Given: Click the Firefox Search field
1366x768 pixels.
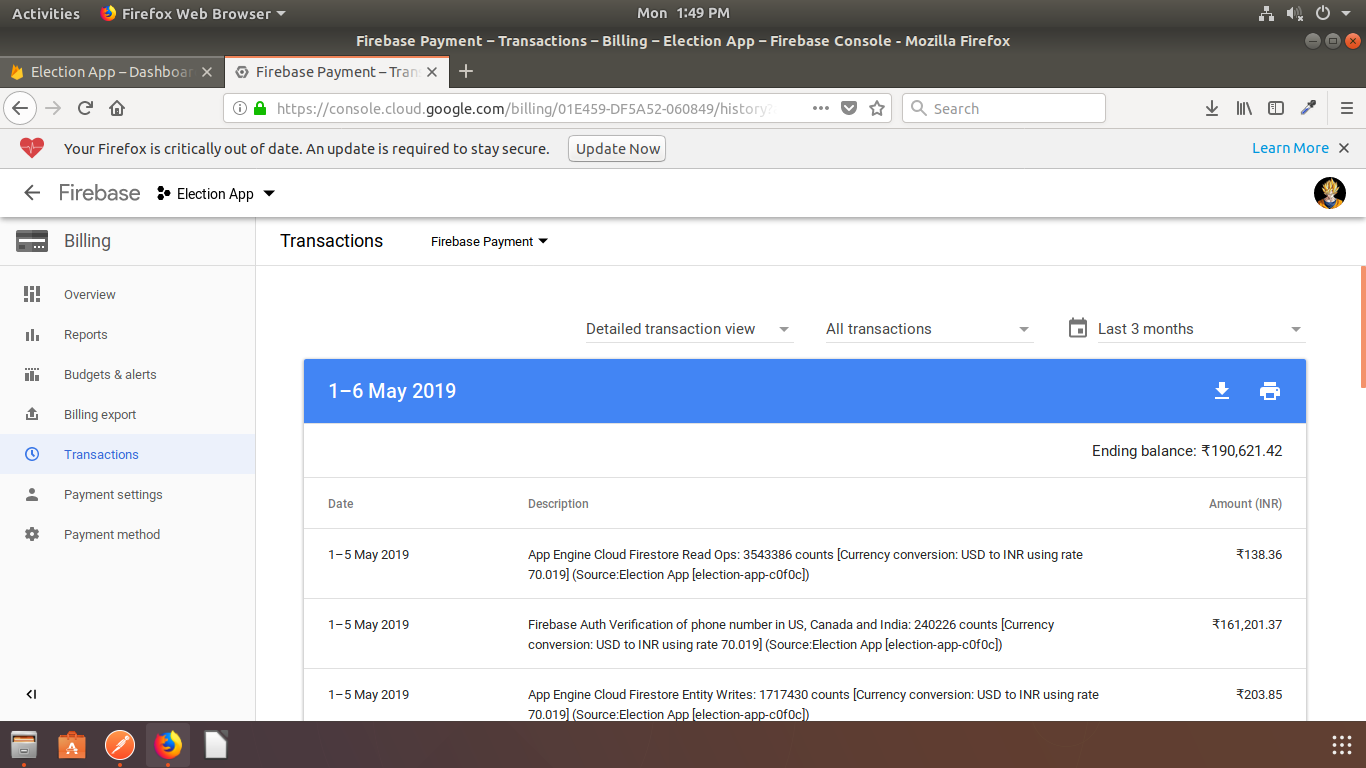Looking at the screenshot, I should click(x=1004, y=108).
